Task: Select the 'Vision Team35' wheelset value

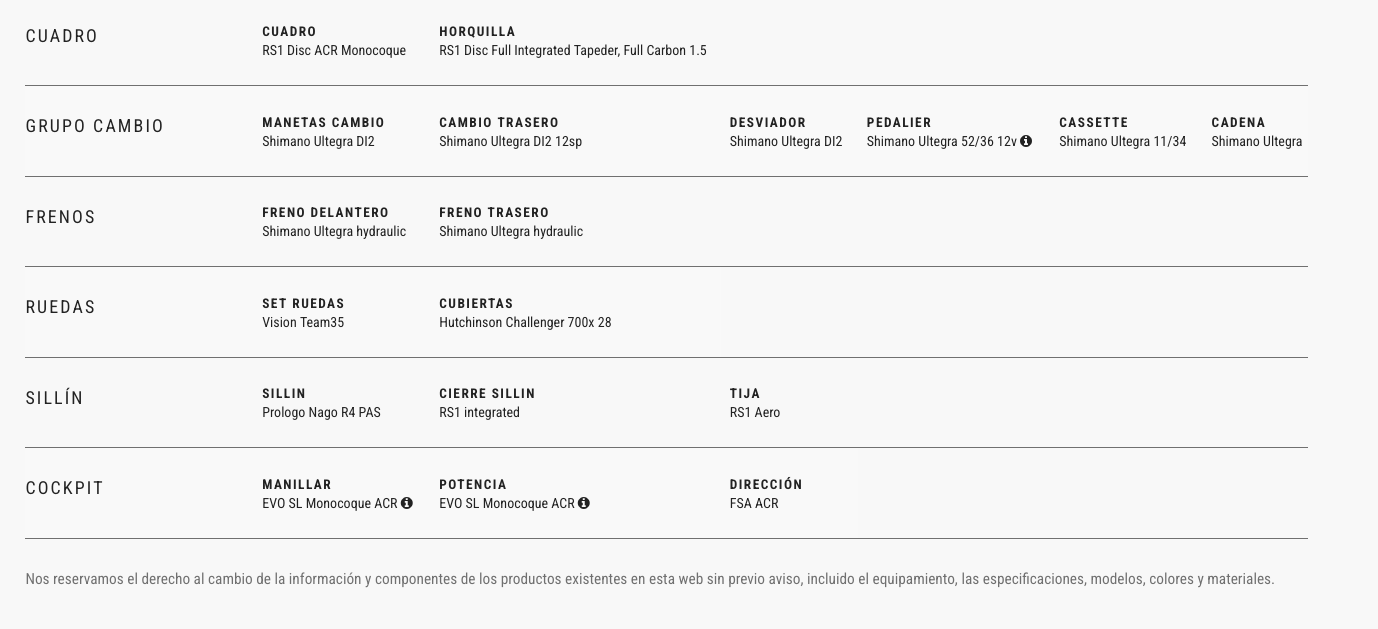Action: click(x=303, y=323)
